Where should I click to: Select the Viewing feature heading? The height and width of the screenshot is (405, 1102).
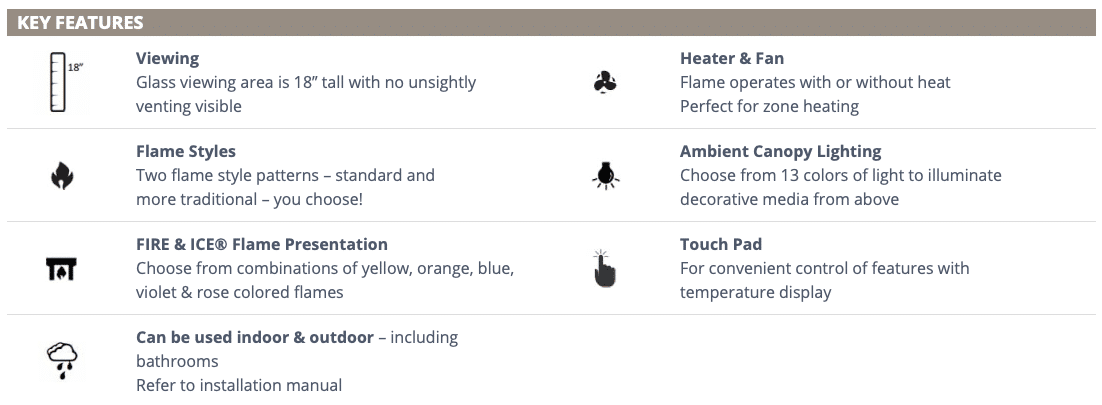[x=167, y=58]
